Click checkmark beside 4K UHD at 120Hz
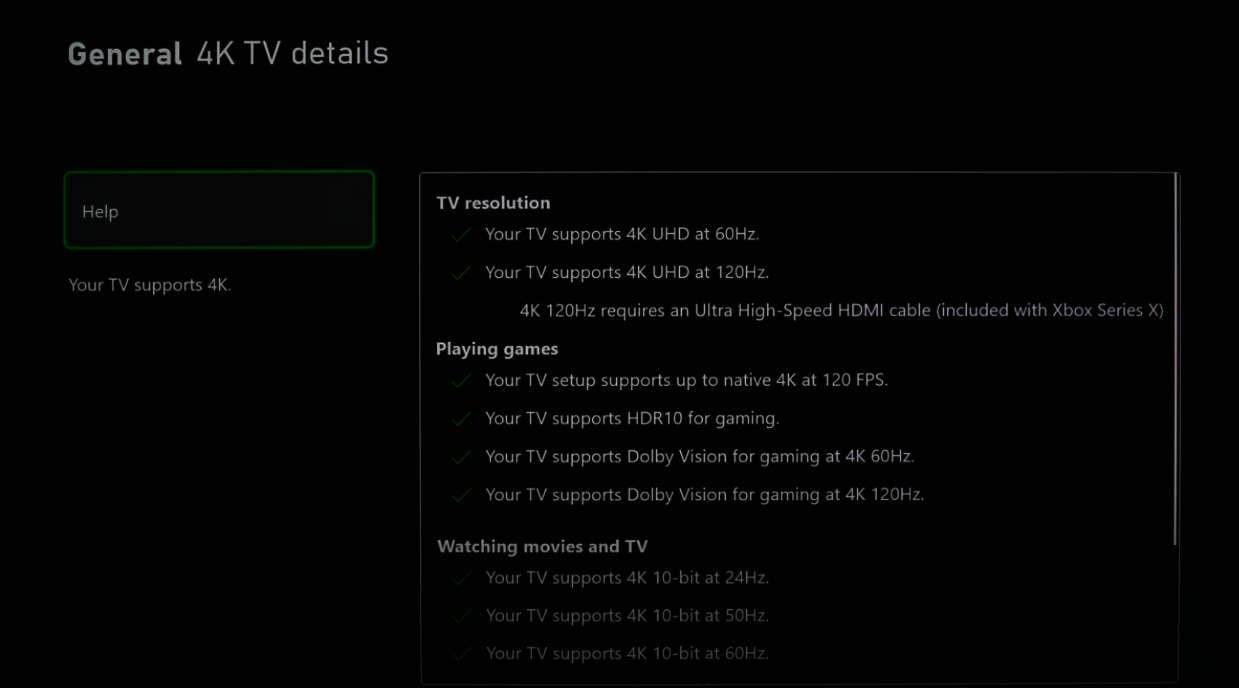This screenshot has width=1239, height=688. [x=461, y=273]
